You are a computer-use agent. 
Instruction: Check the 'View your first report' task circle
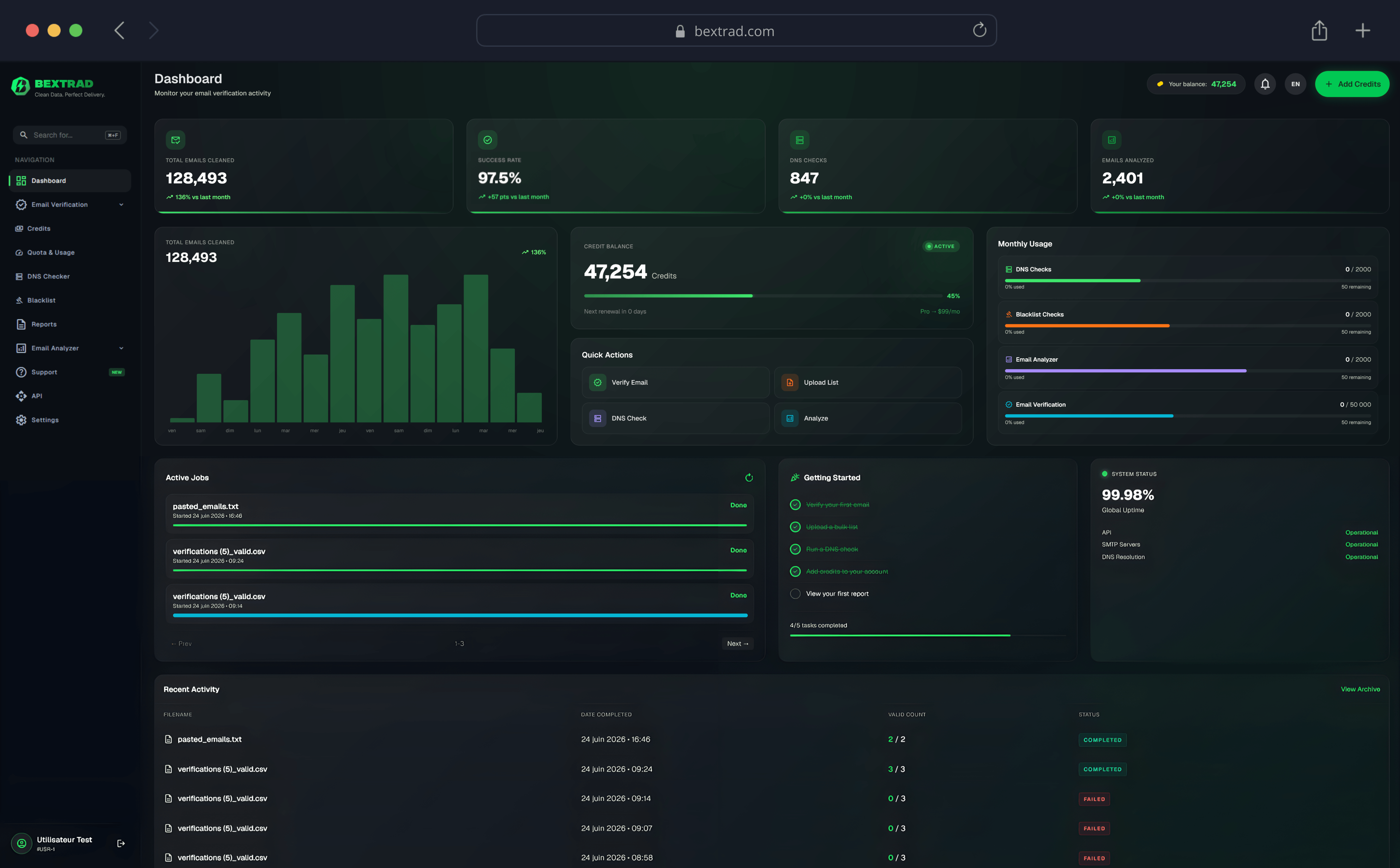[x=795, y=594]
